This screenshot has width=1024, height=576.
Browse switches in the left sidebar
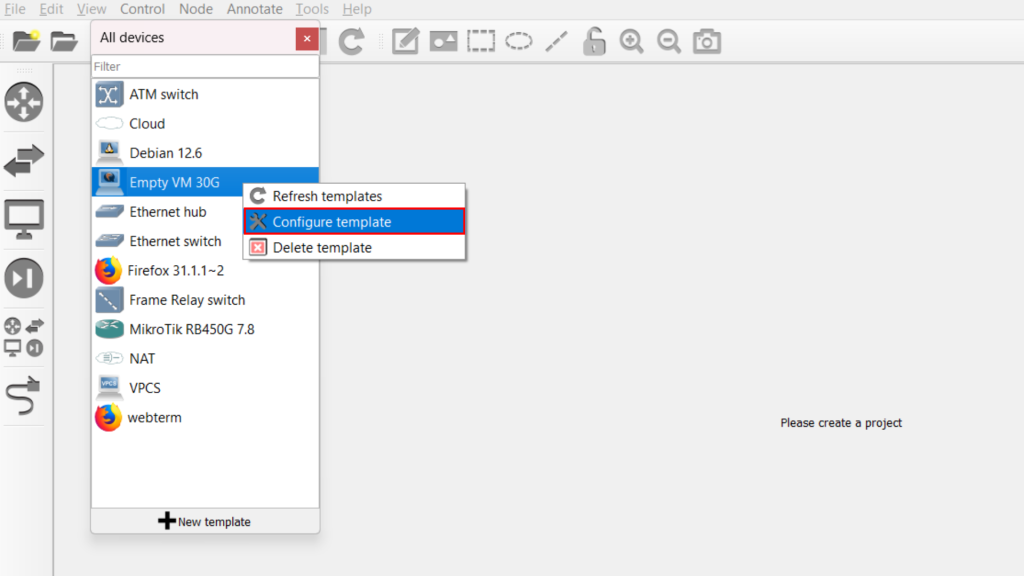(24, 160)
